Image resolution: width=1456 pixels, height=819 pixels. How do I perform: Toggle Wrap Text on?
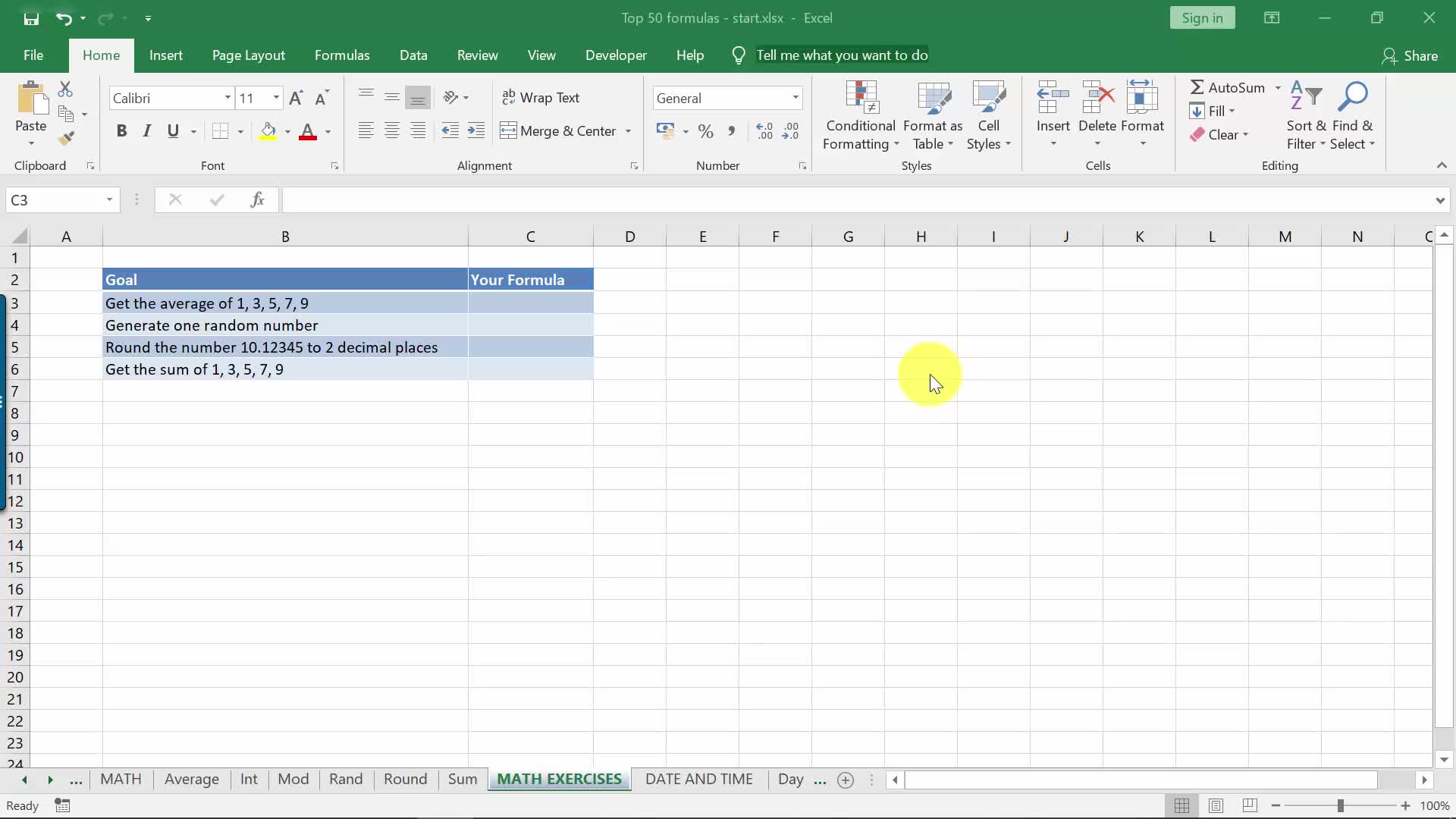pos(541,98)
